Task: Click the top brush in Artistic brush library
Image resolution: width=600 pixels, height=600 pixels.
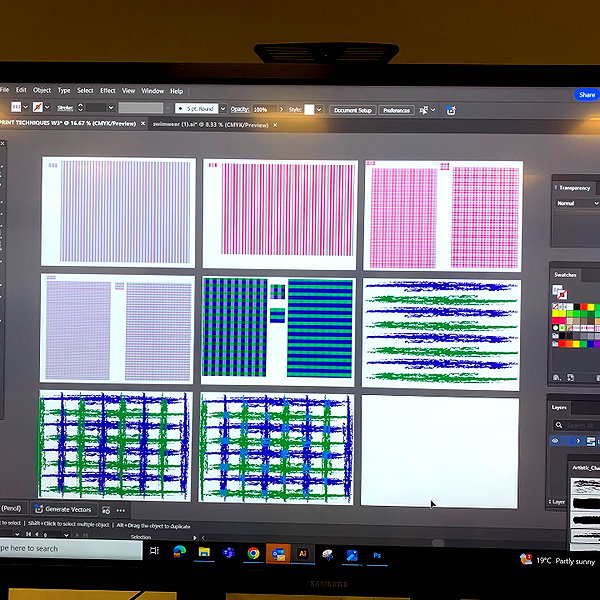Action: click(x=585, y=485)
